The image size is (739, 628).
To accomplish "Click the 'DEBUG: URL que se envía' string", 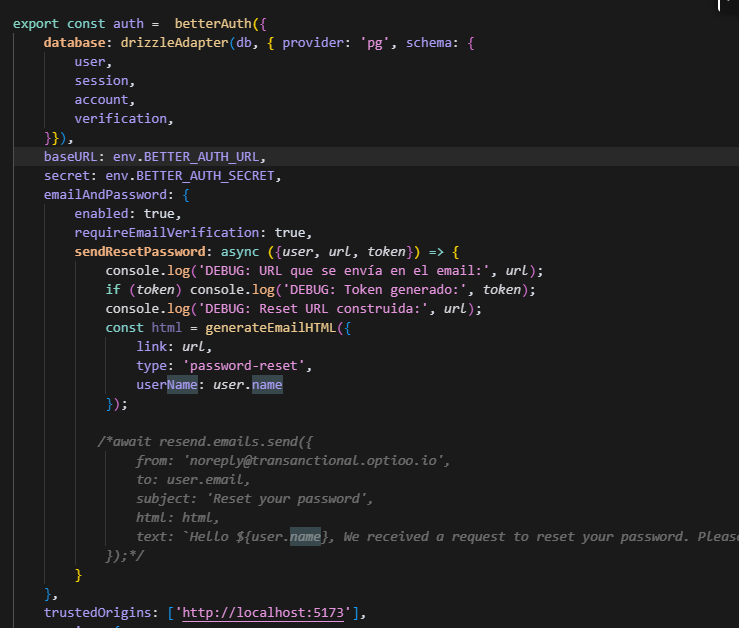I will tap(344, 271).
